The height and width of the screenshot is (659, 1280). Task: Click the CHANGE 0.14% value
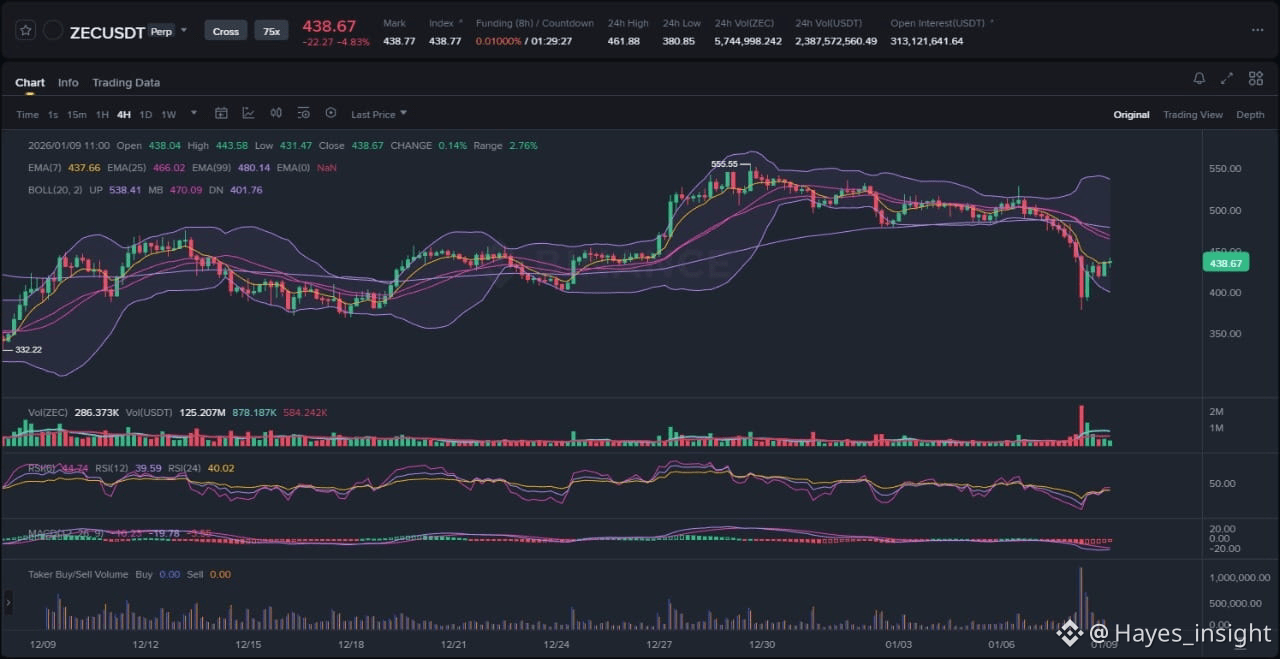point(451,145)
